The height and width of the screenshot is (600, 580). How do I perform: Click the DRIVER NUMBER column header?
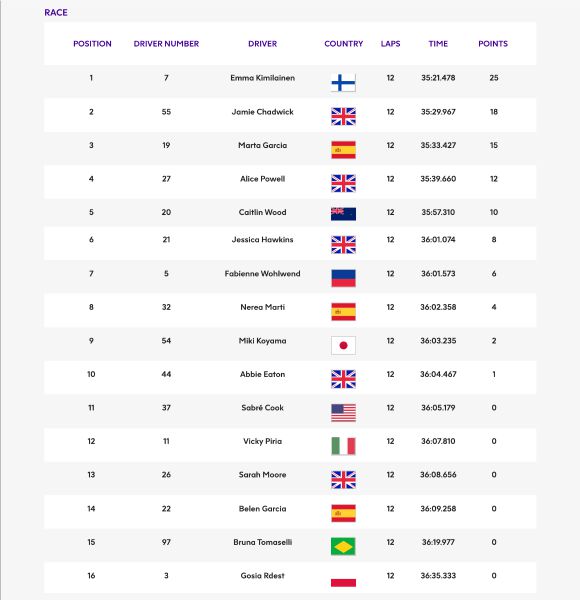pyautogui.click(x=166, y=44)
